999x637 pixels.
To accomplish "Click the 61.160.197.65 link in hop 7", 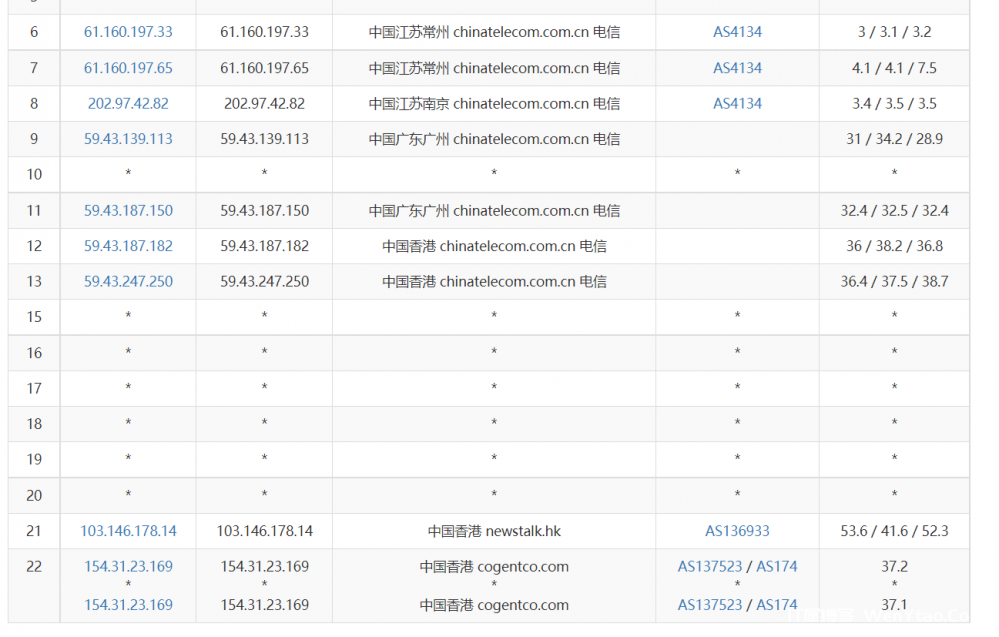I will point(127,67).
